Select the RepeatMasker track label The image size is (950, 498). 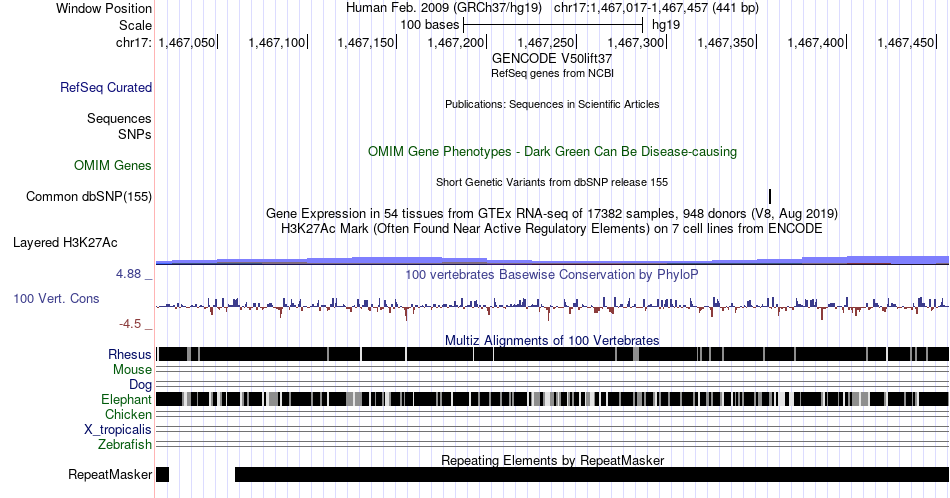(x=110, y=474)
